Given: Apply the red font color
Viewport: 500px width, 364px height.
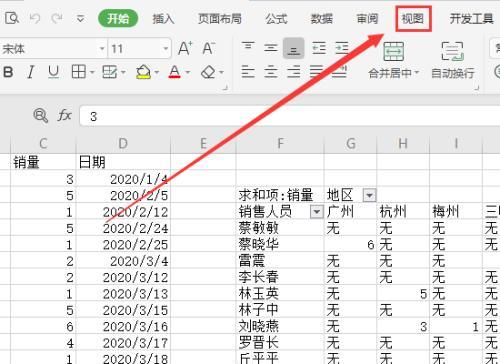Looking at the screenshot, I should click(175, 72).
